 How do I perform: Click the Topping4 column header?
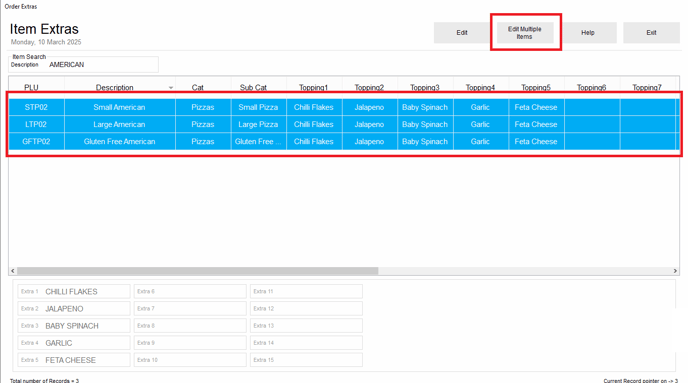pyautogui.click(x=481, y=87)
